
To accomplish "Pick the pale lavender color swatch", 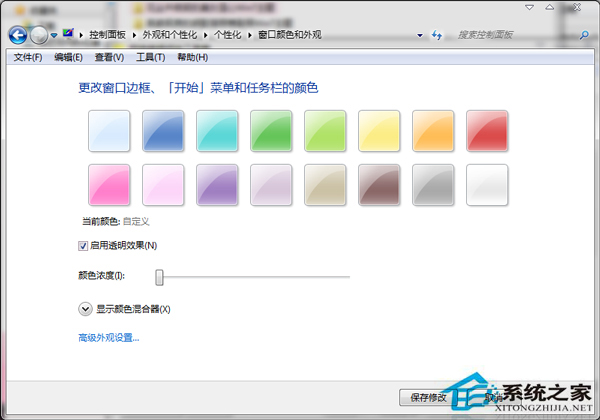I will tap(271, 185).
